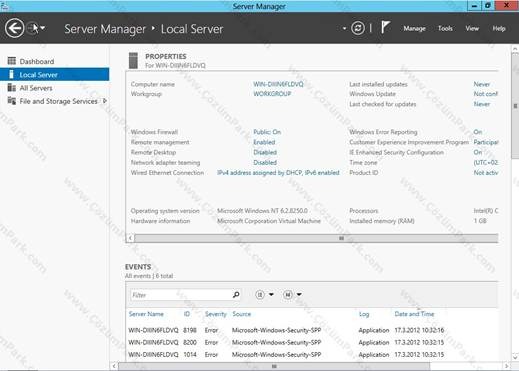Click the File and Storage Services icon
Image resolution: width=519 pixels, height=371 pixels.
coord(12,100)
